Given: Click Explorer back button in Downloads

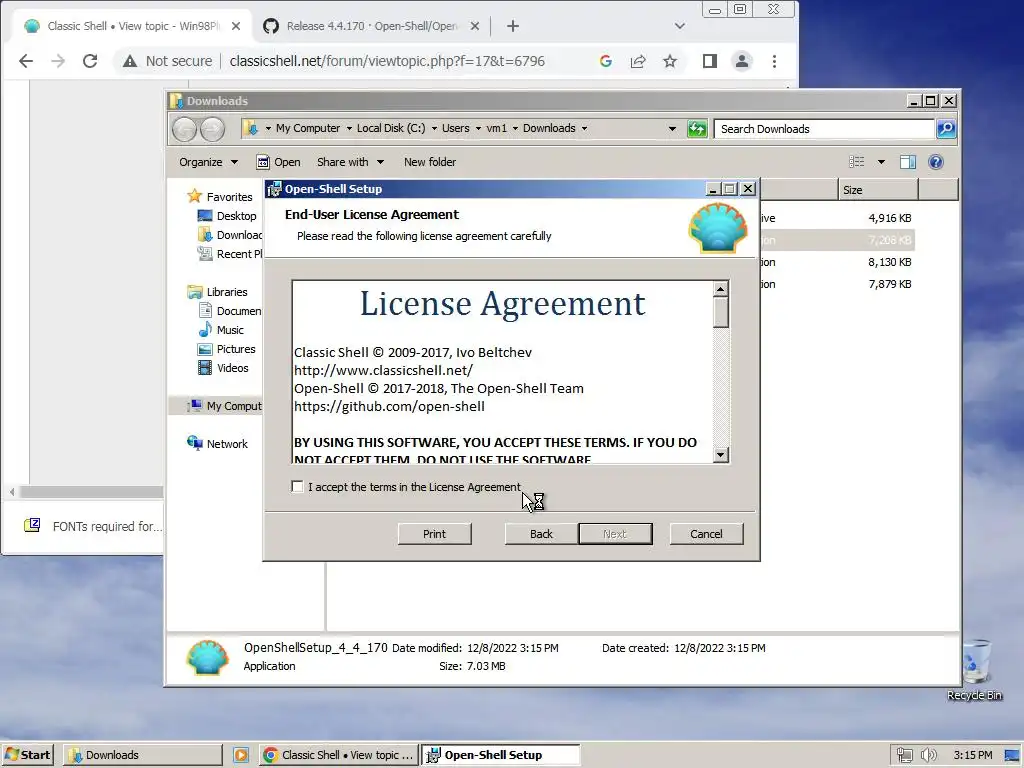Looking at the screenshot, I should [x=185, y=129].
